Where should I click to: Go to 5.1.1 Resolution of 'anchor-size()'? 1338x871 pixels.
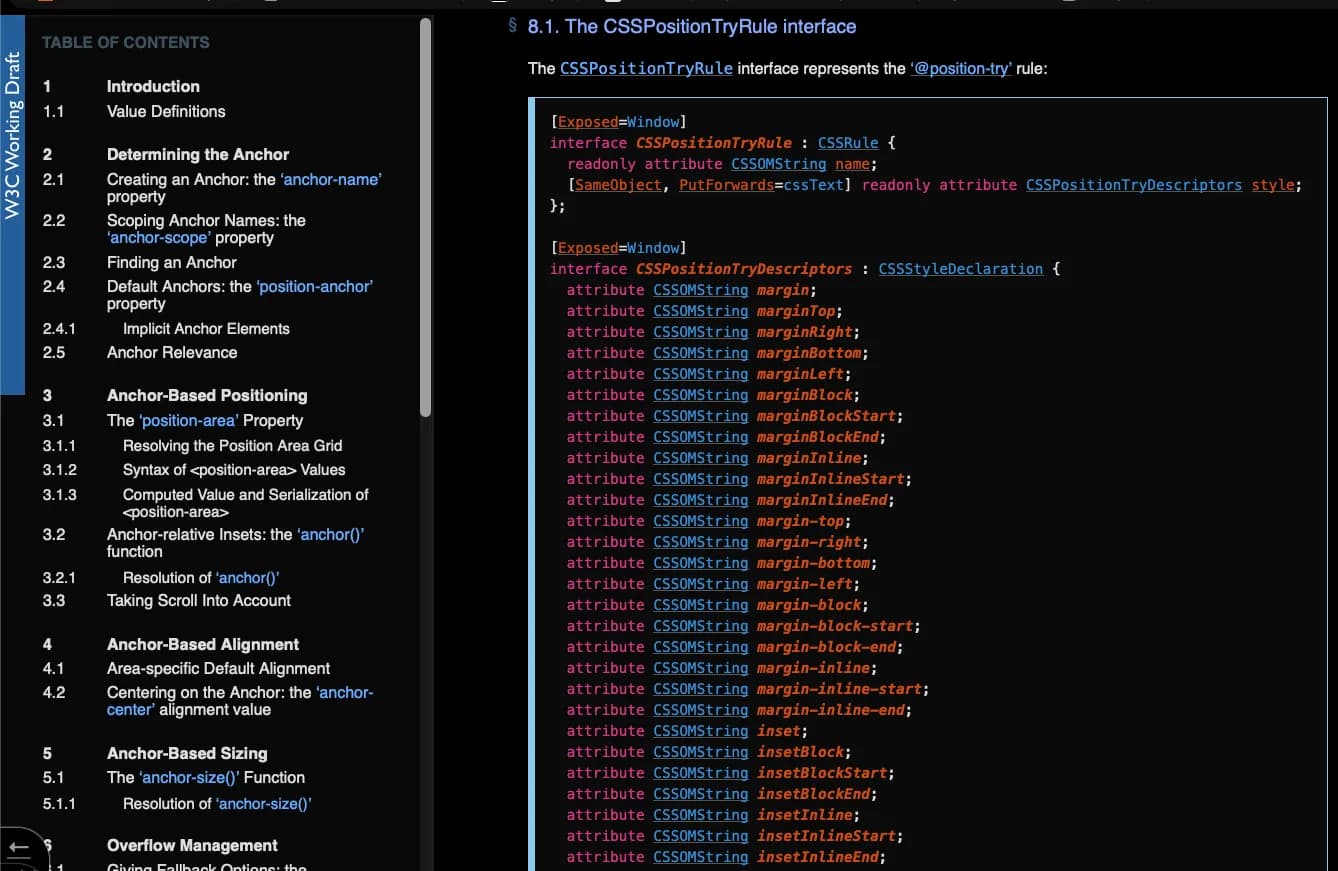pos(217,803)
